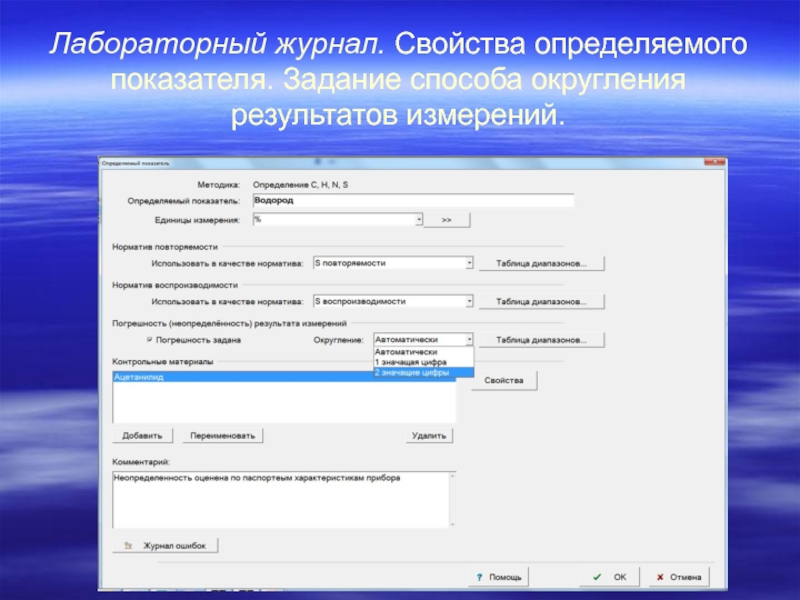Close the Определяемый показатель dialog window
The width and height of the screenshot is (800, 600).
click(711, 161)
